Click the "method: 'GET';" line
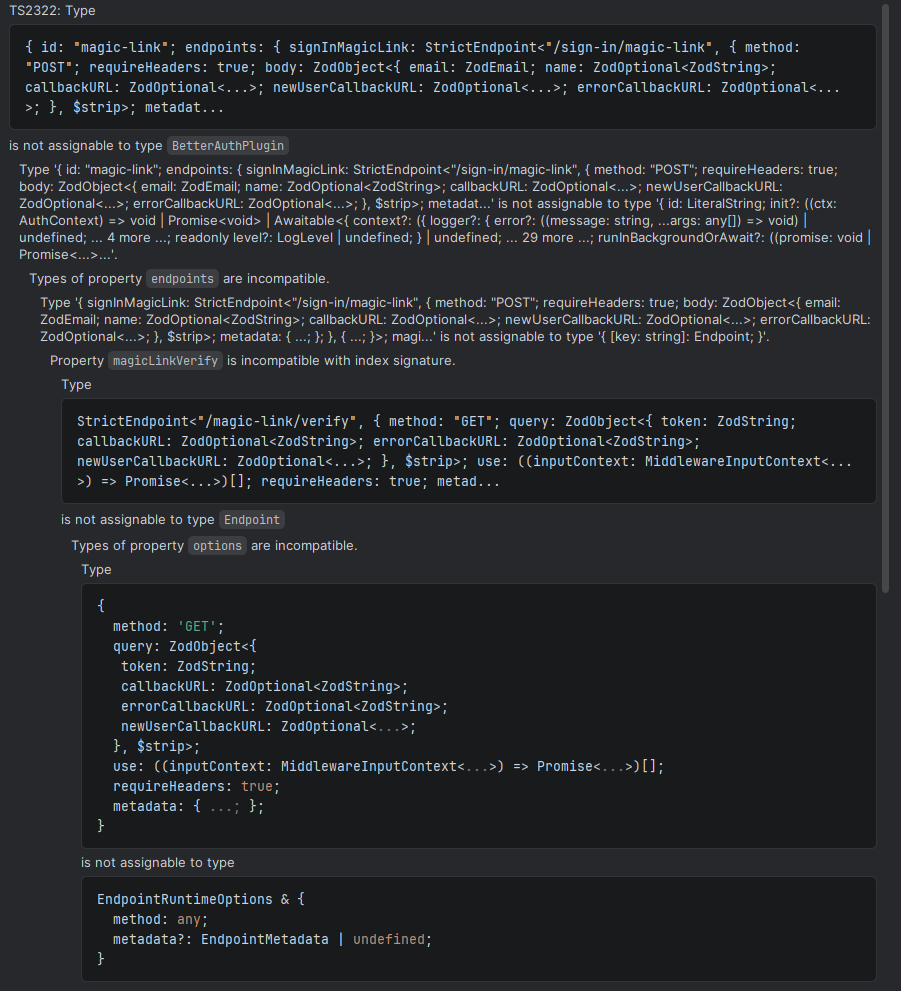 (162, 626)
